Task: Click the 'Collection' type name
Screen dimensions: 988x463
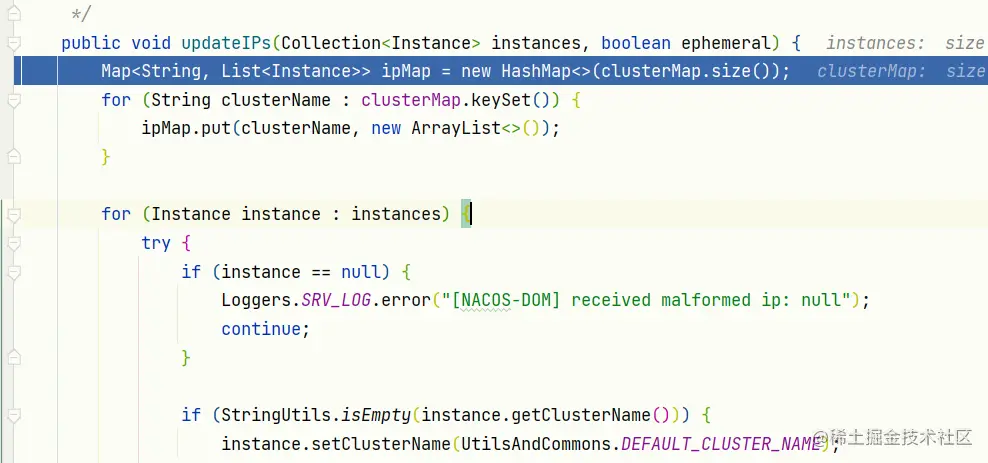Action: tap(331, 43)
